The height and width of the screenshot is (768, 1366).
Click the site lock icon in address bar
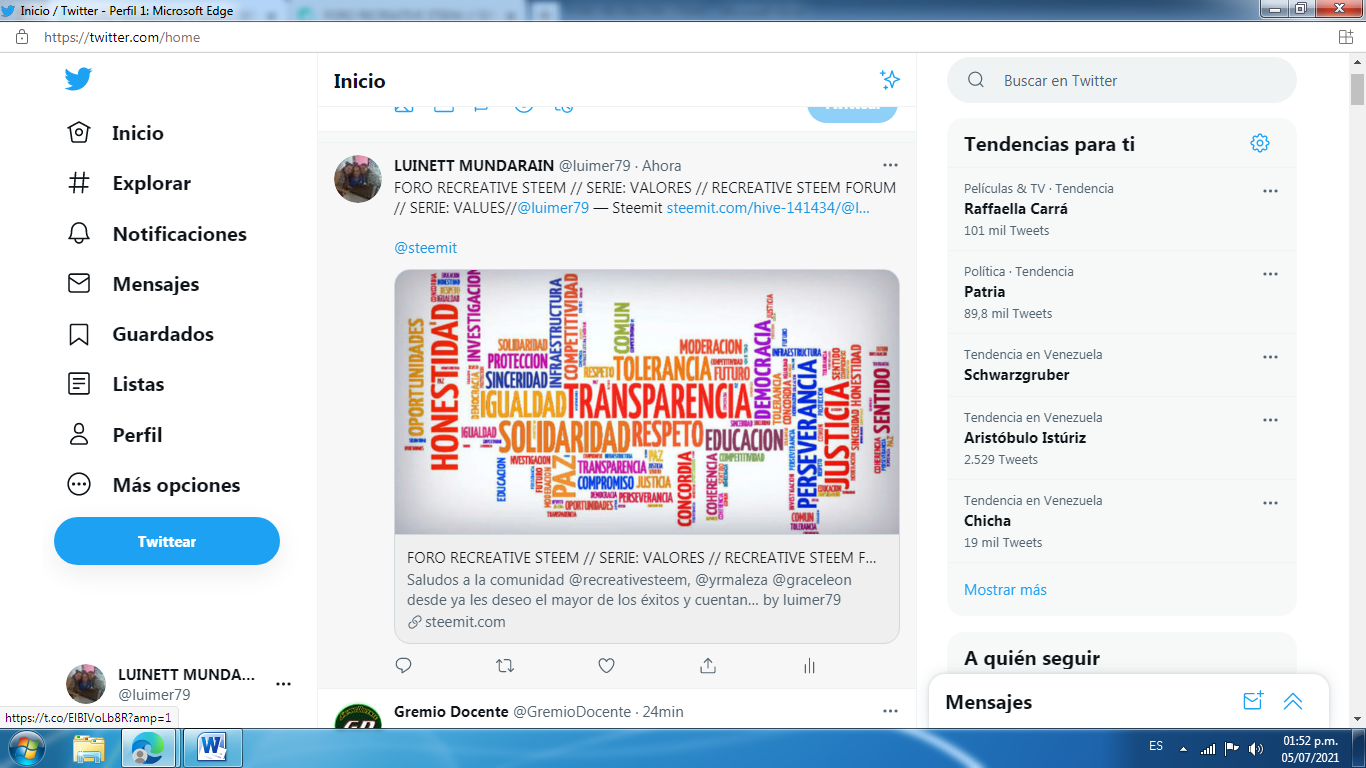click(x=22, y=37)
